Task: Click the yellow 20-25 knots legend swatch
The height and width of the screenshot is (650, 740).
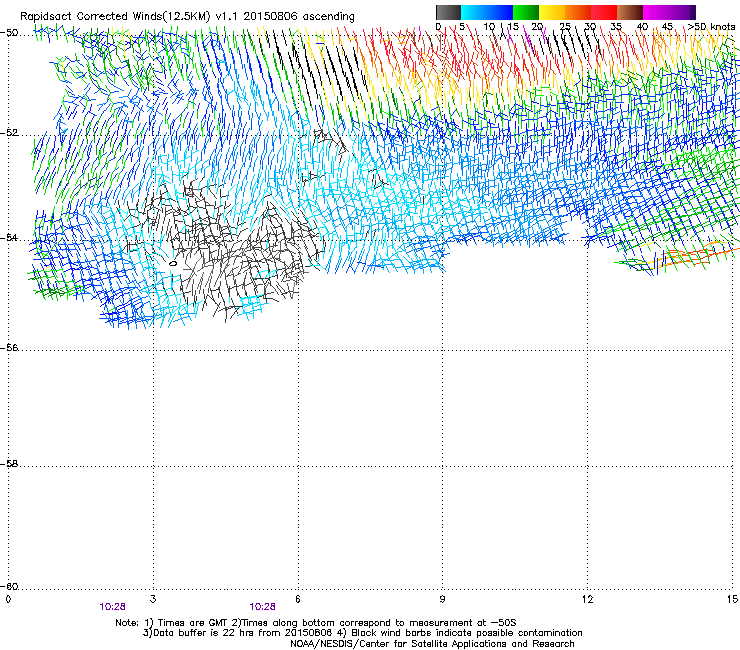Action: pos(552,12)
